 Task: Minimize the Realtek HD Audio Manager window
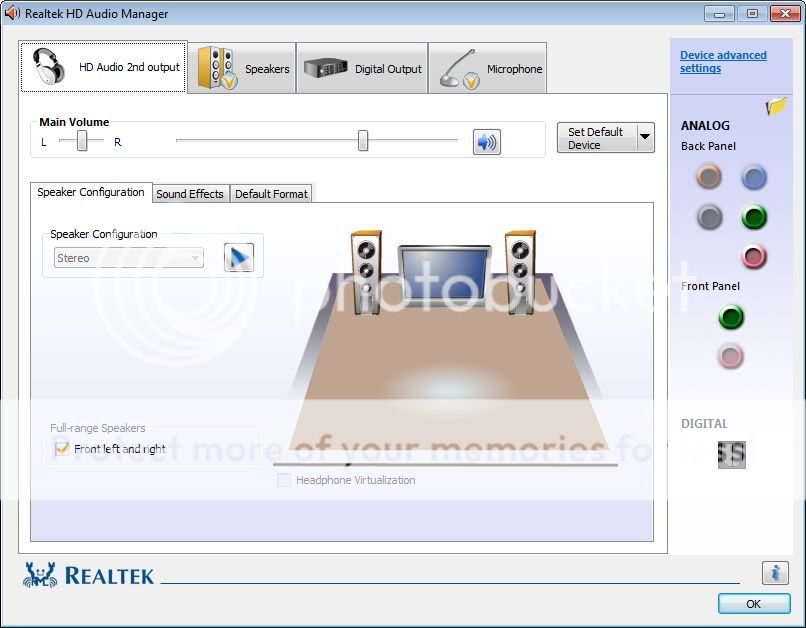[x=719, y=13]
